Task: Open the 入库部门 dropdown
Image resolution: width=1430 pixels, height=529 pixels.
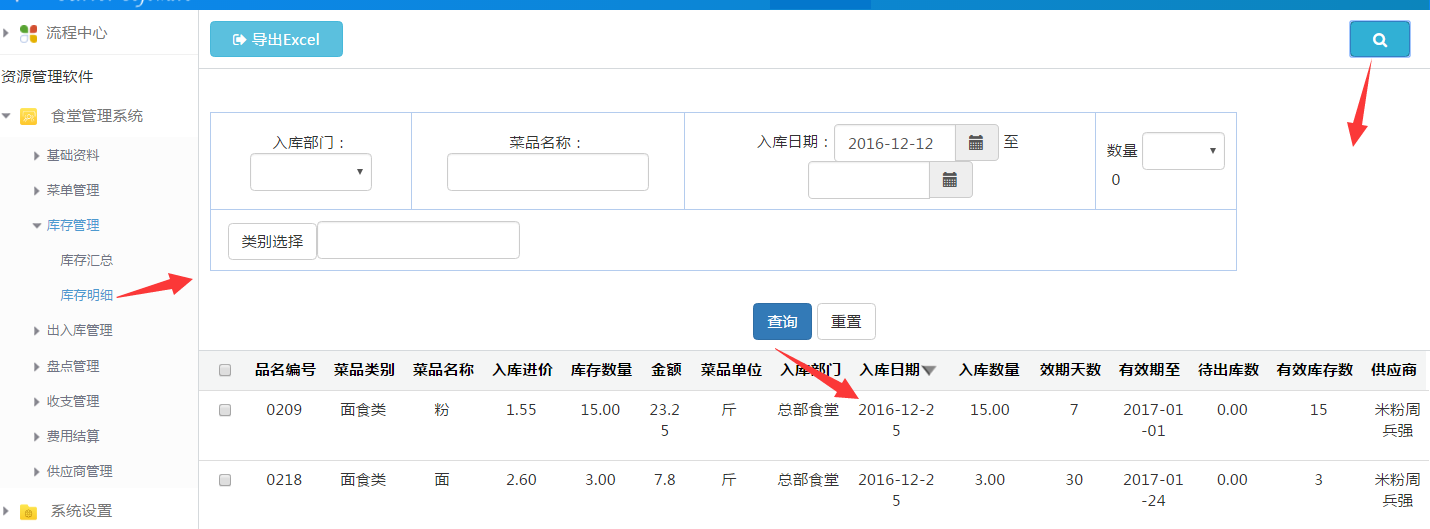Action: tap(311, 172)
